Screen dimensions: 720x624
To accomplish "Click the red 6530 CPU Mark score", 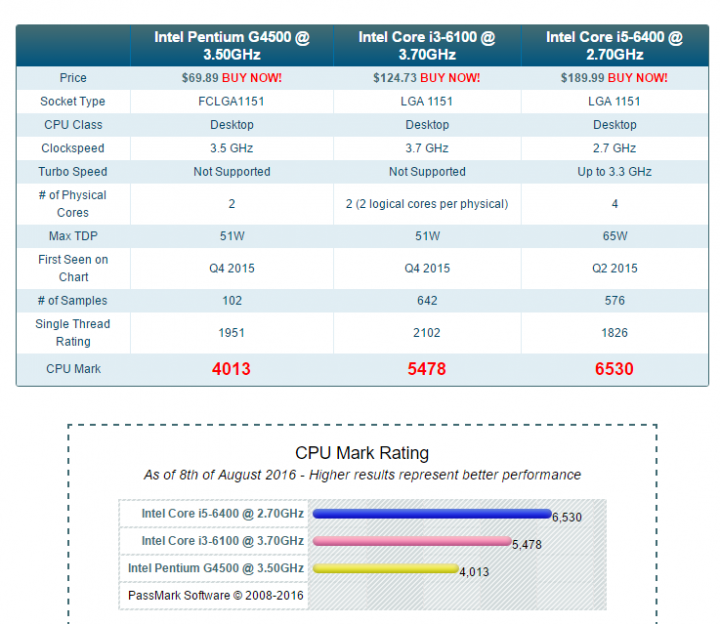I will point(614,369).
